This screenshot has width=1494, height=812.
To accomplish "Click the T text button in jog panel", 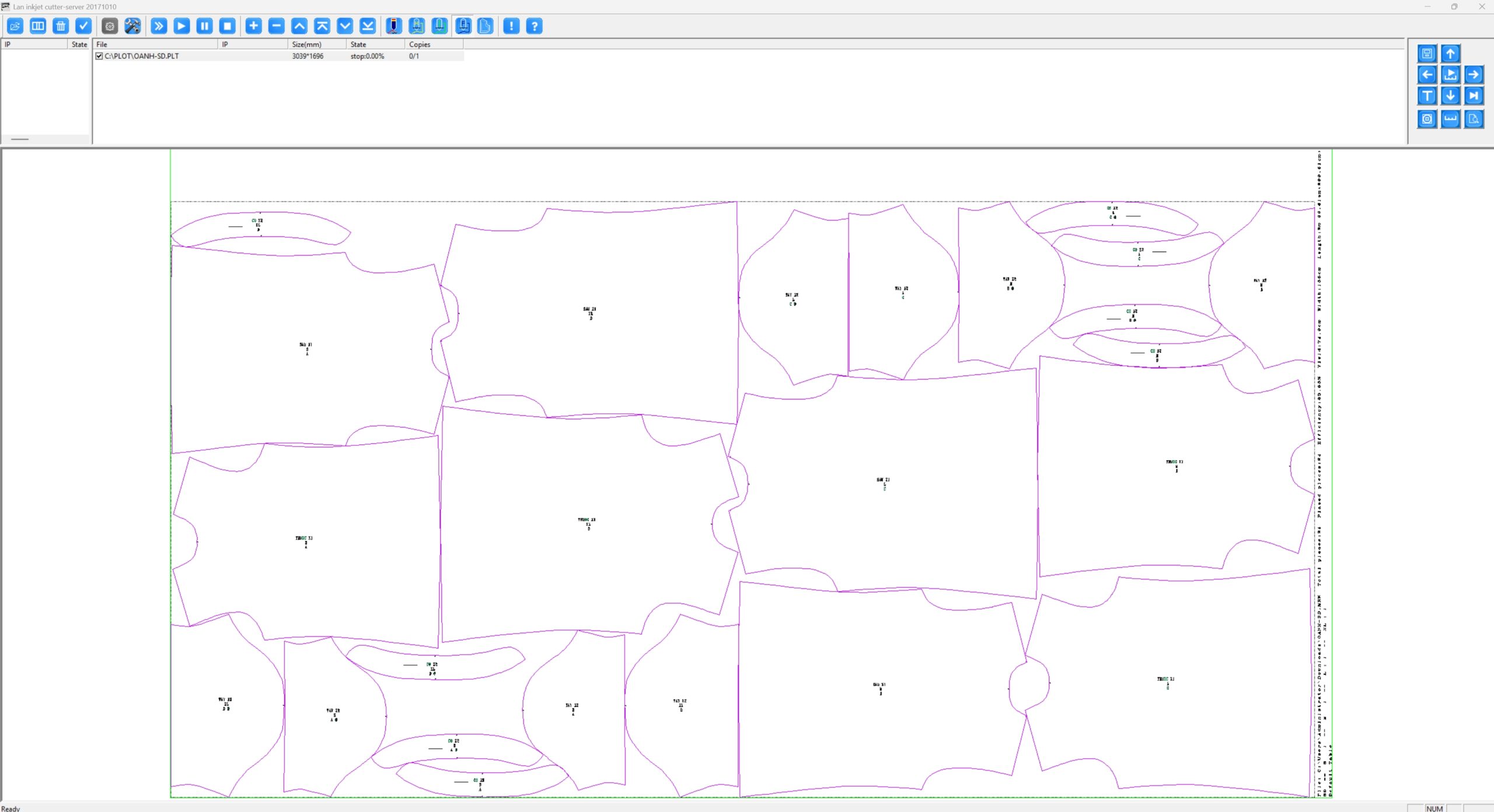I will point(1427,96).
